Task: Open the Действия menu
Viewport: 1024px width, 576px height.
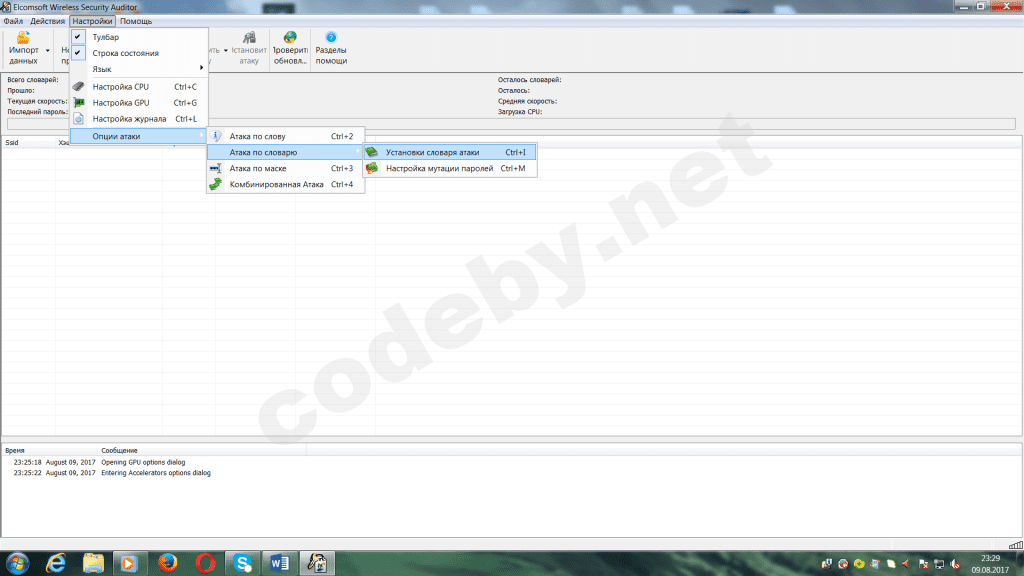Action: [47, 21]
